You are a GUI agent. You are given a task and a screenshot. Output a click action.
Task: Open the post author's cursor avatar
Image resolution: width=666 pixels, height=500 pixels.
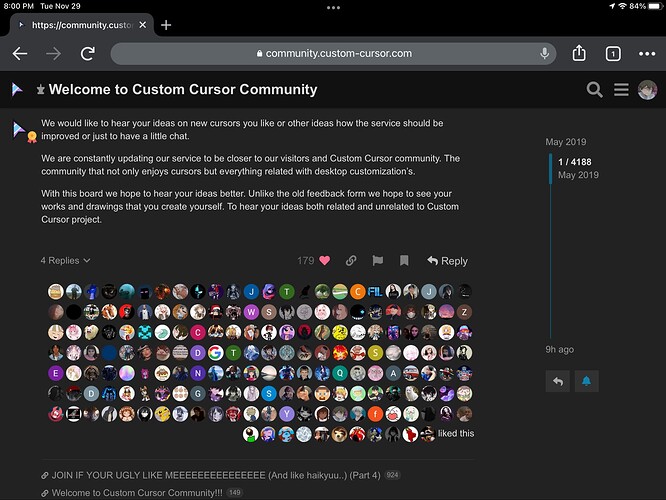pos(19,129)
